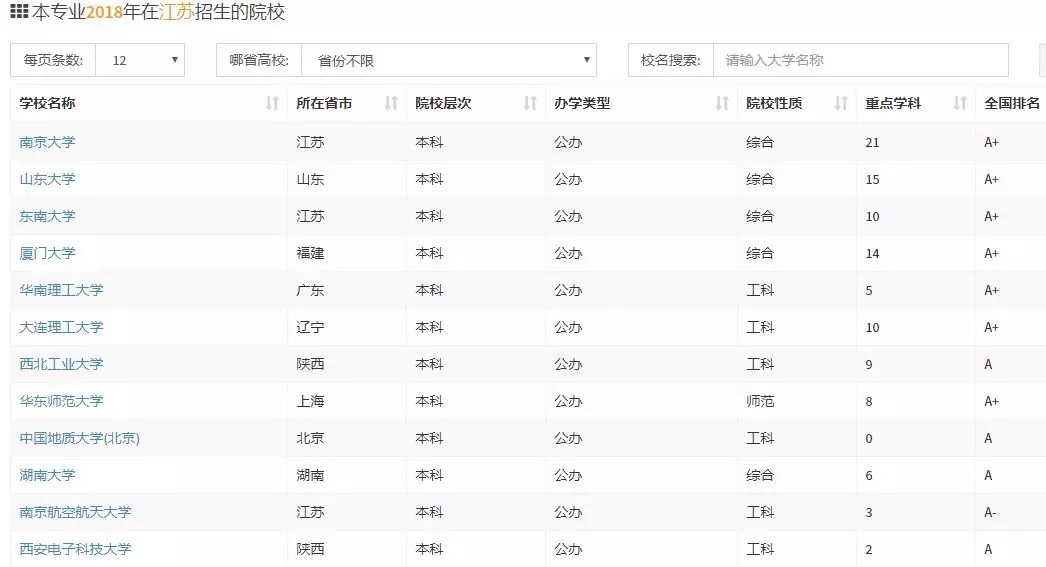
Task: Open the 大连理工大学 link
Action: click(61, 327)
